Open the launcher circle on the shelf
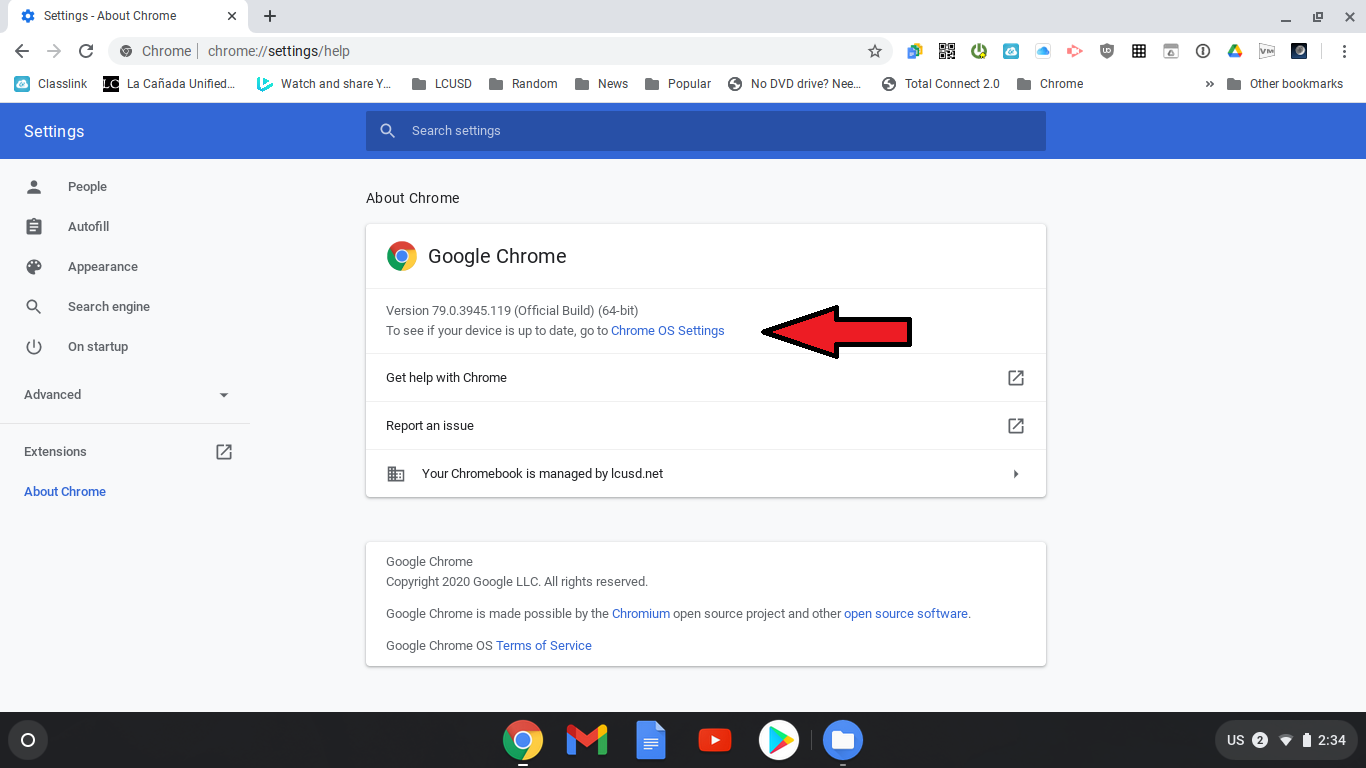1366x768 pixels. (x=28, y=740)
